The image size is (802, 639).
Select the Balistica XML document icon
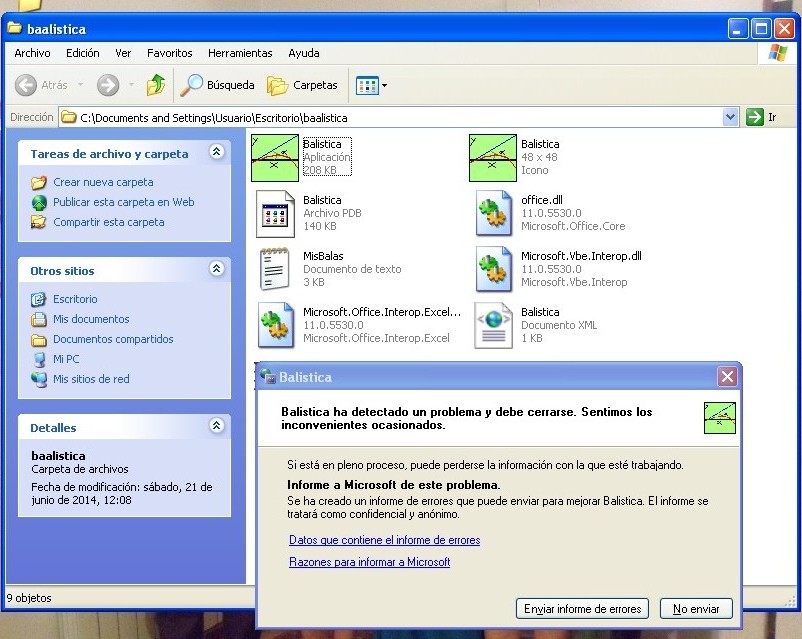(494, 325)
